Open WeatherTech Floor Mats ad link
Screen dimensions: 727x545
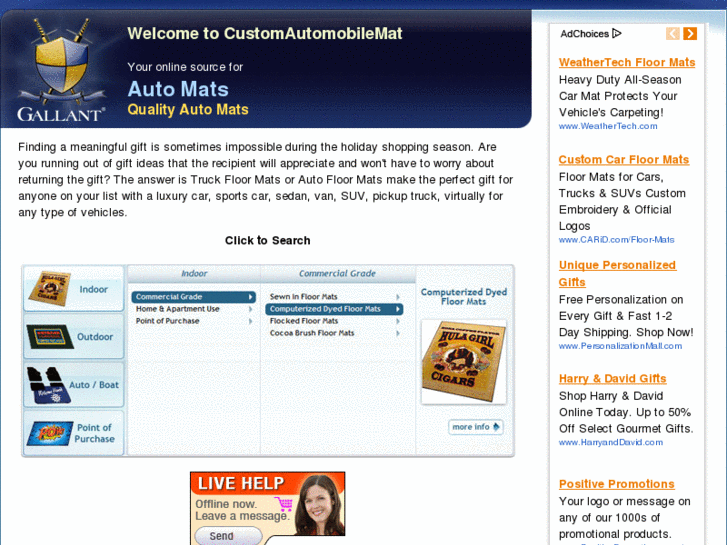click(627, 62)
